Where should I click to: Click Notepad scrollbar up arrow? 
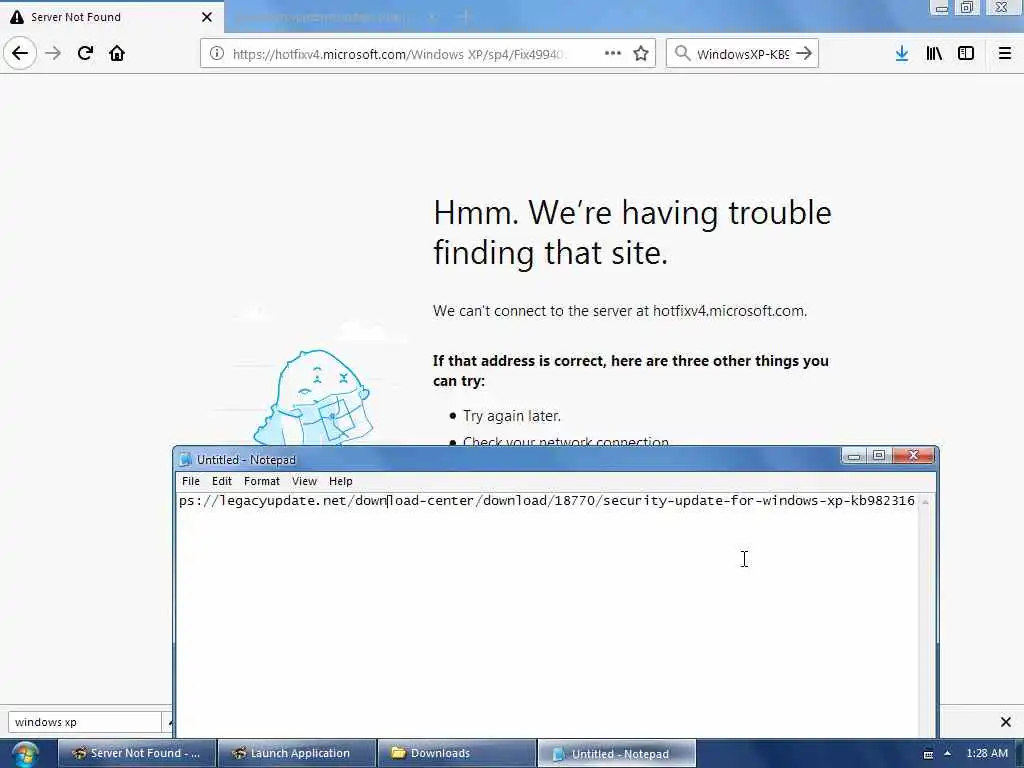(925, 502)
